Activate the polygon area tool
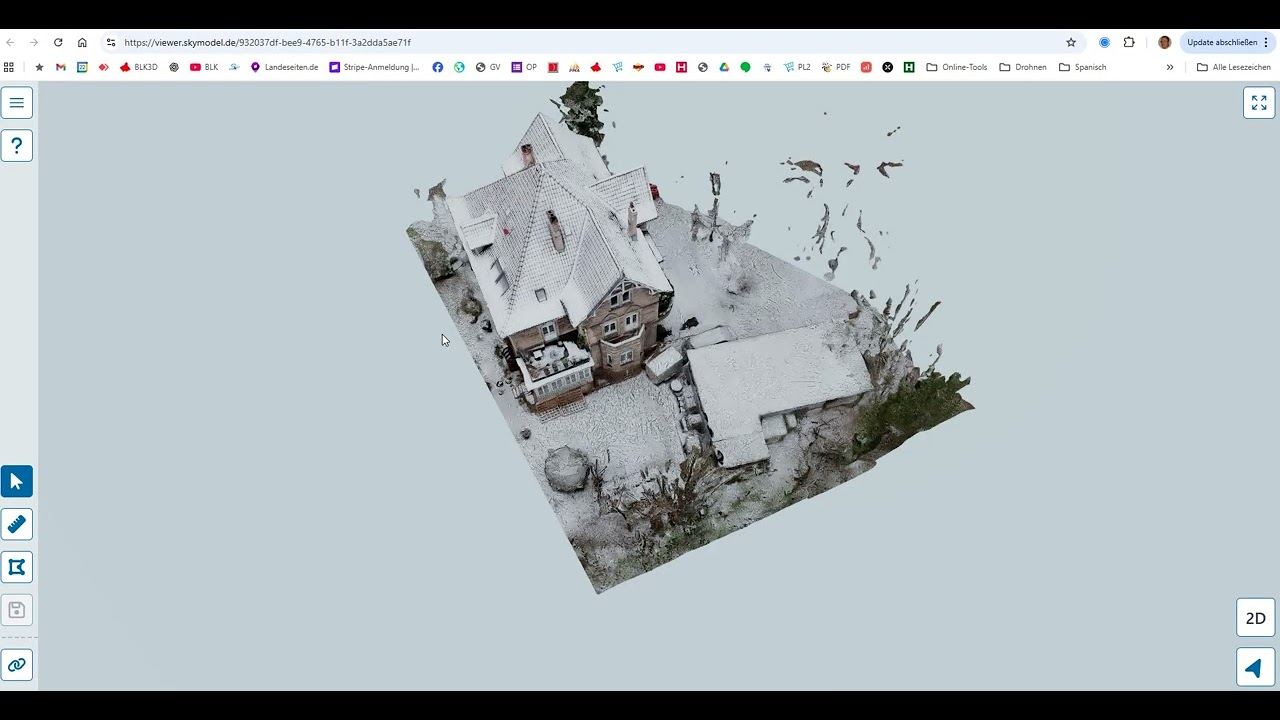The height and width of the screenshot is (720, 1280). (17, 567)
